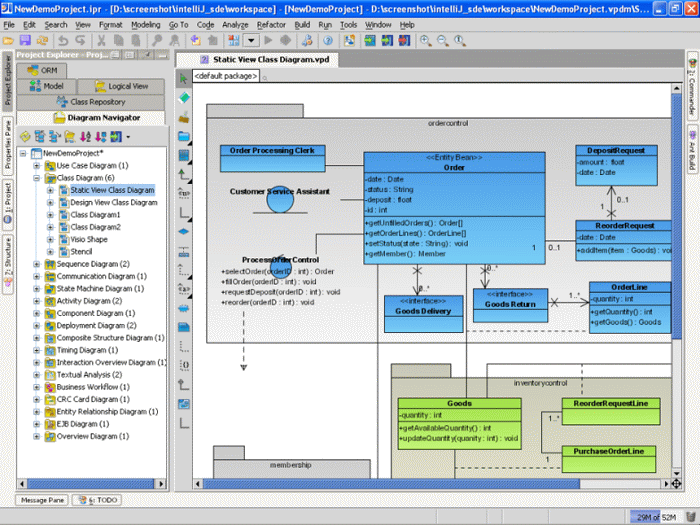Click the Copy toolbar icon
Viewport: 700px width, 525px height.
[x=118, y=41]
